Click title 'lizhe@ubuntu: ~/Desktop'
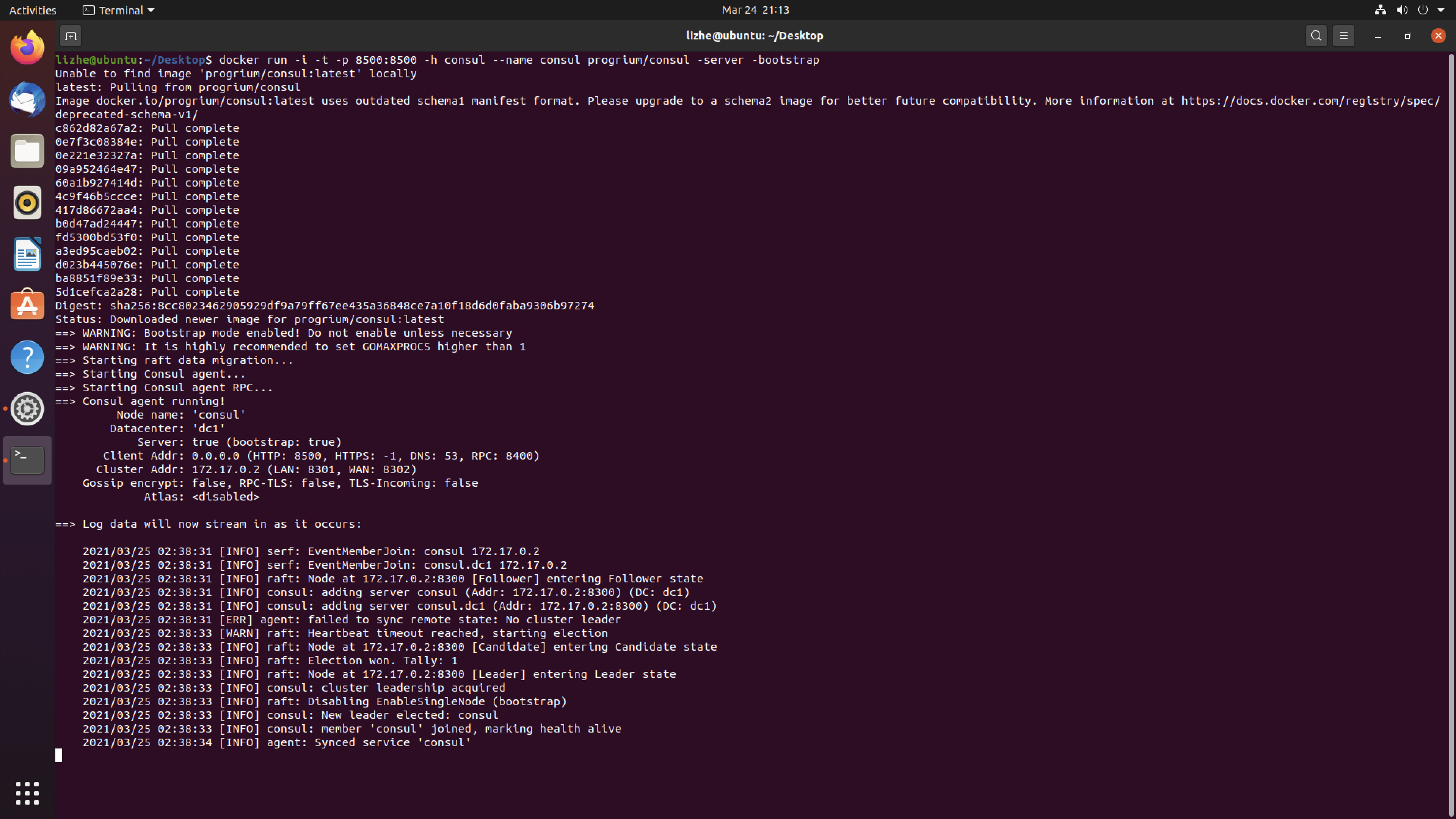The image size is (1456, 819). [x=754, y=36]
